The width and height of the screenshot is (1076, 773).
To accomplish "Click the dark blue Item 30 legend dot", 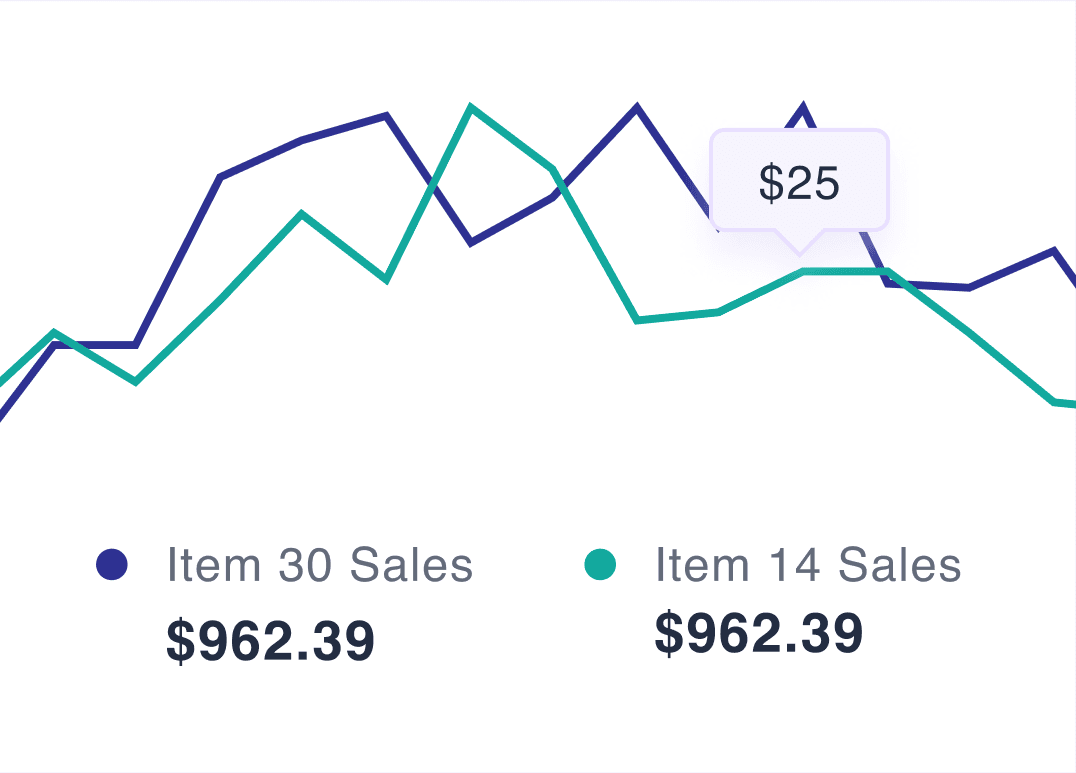I will 112,565.
